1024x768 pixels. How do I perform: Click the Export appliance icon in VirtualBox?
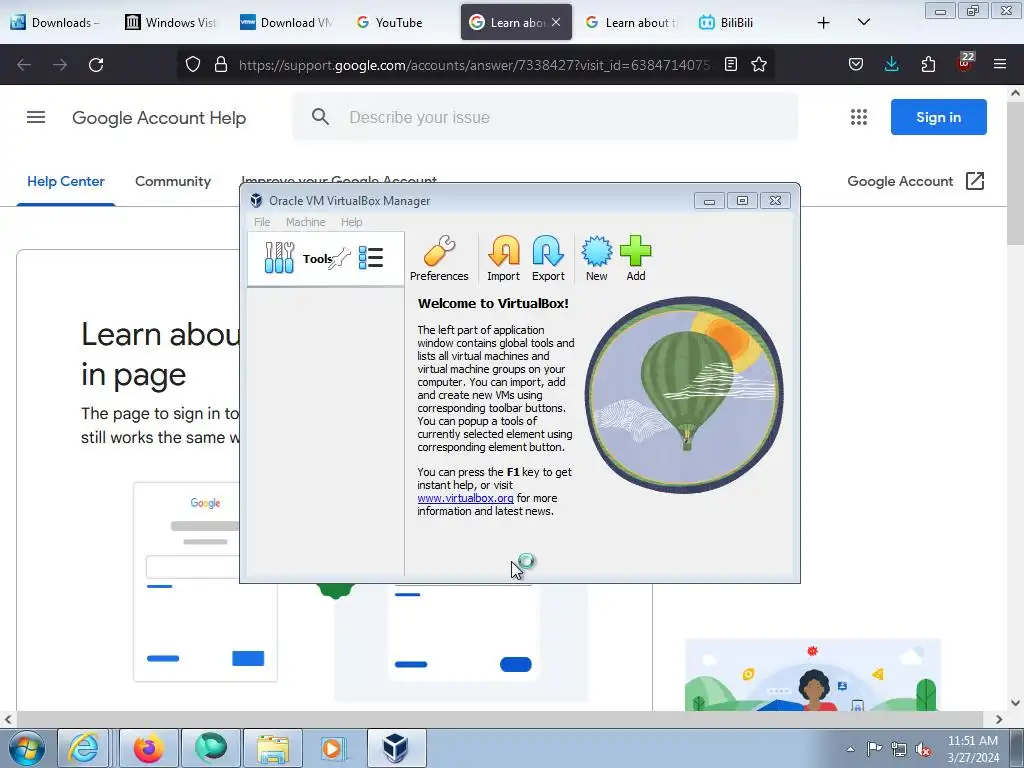[x=548, y=259]
